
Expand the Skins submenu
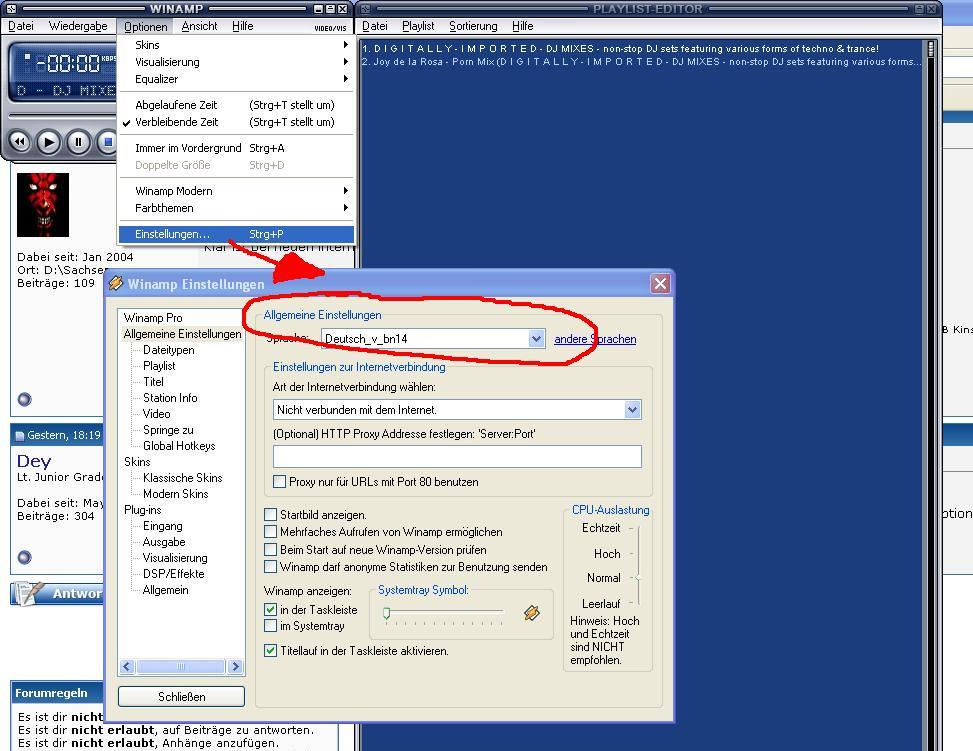click(236, 45)
